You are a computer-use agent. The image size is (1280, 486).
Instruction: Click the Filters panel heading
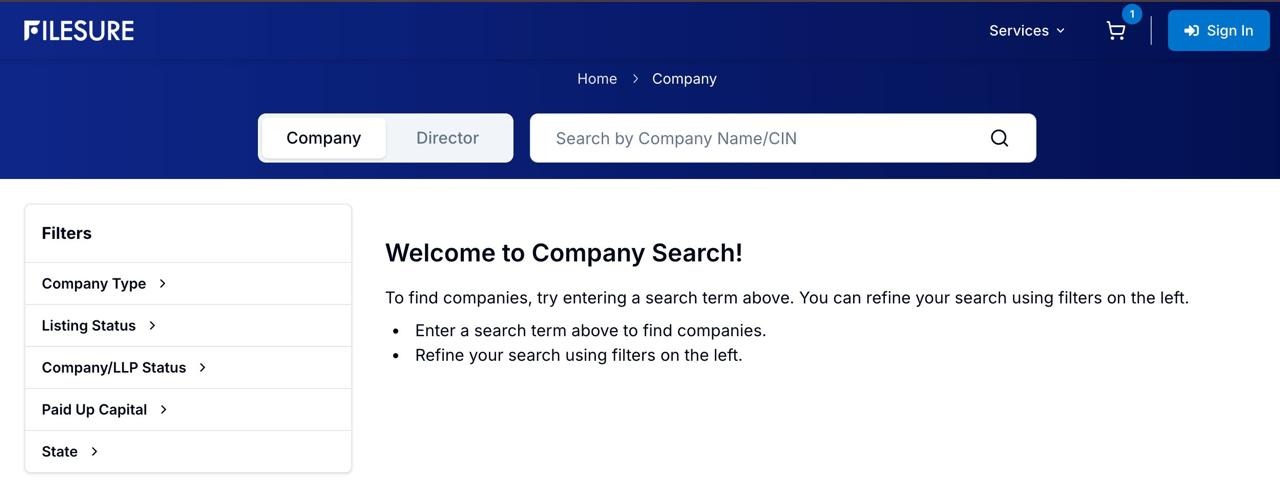67,233
